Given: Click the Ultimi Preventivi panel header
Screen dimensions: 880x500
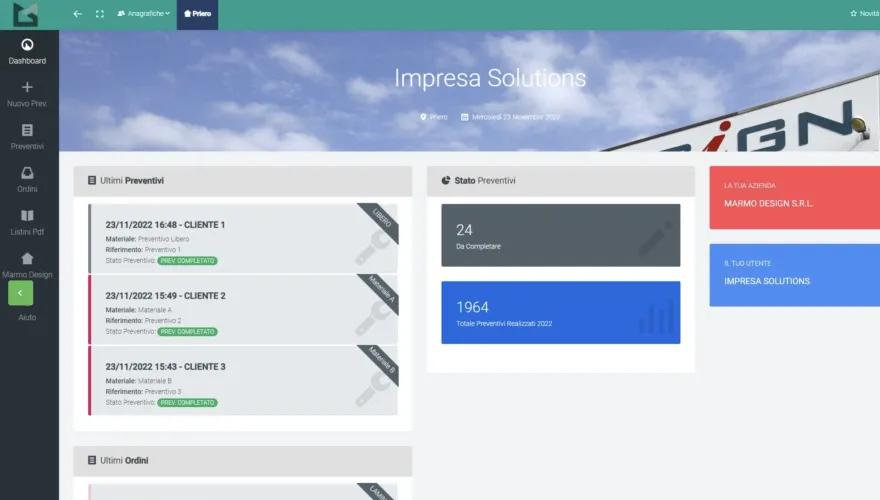Looking at the screenshot, I should [x=242, y=181].
